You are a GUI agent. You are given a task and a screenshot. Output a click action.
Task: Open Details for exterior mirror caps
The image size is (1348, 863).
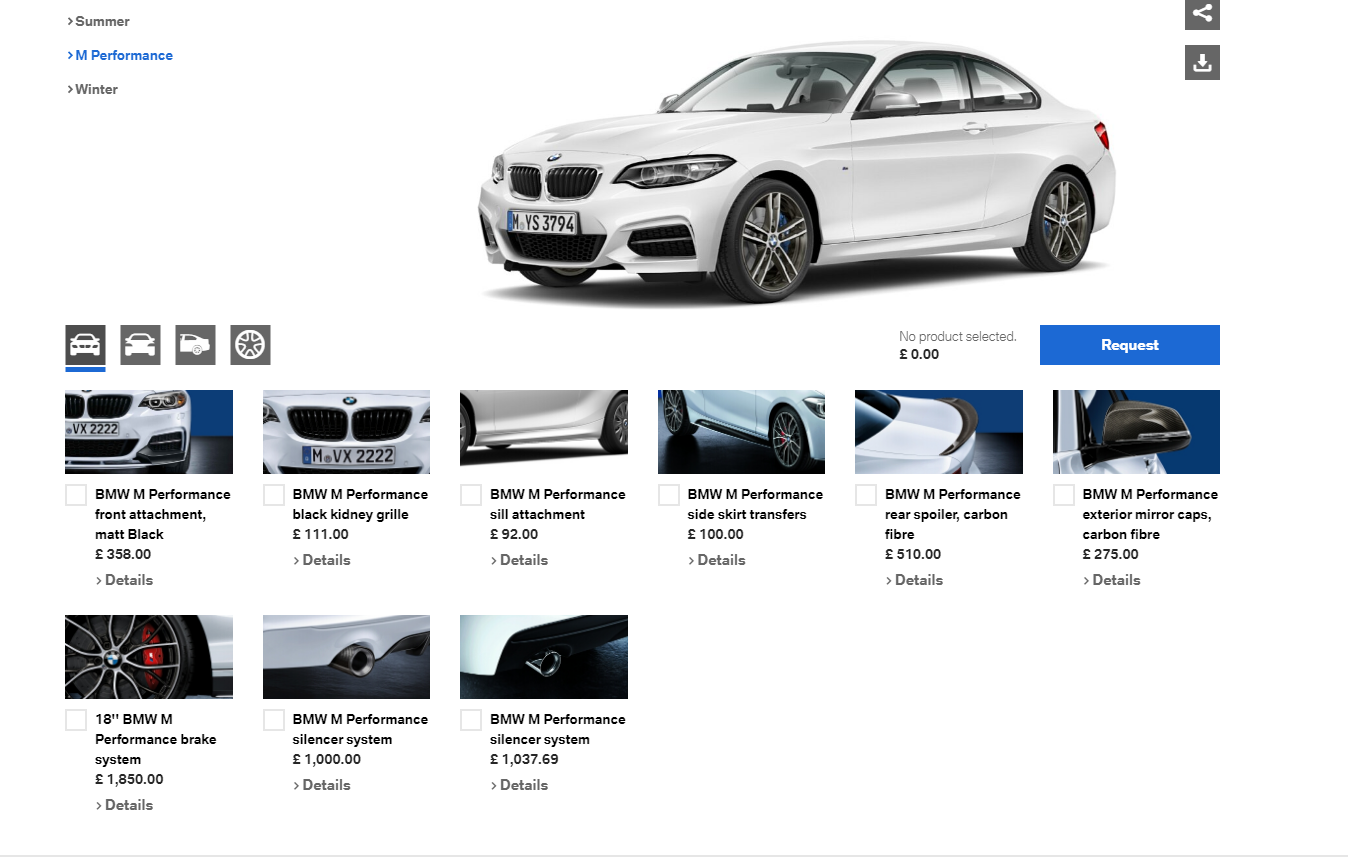1112,580
